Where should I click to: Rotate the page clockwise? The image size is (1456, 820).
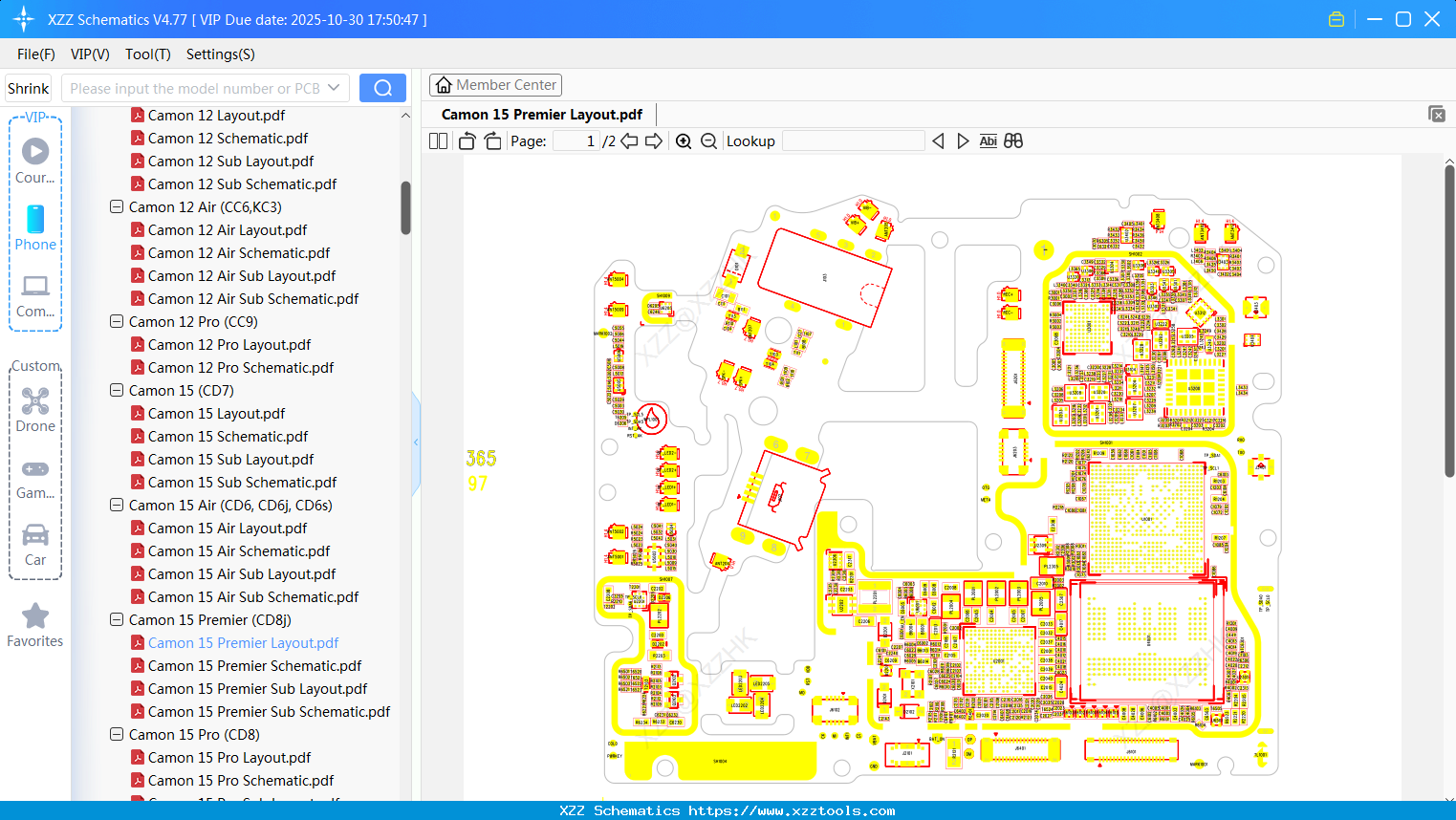click(x=492, y=141)
